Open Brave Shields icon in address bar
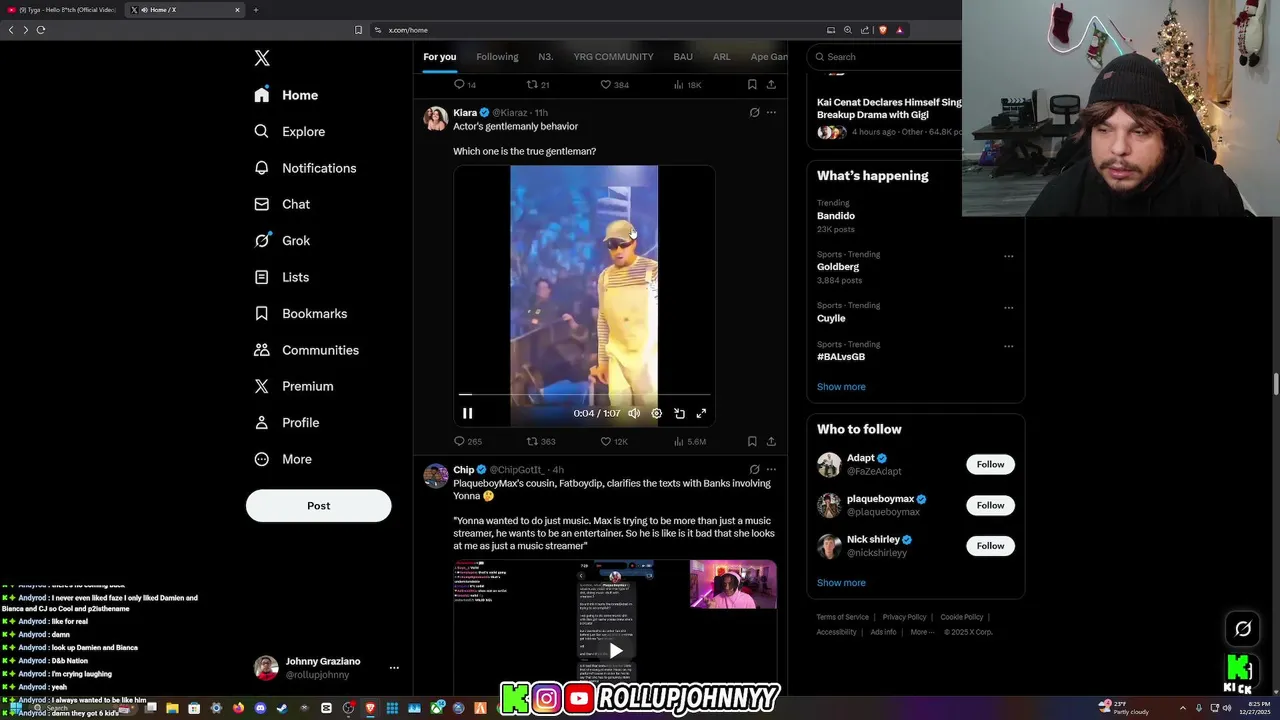Image resolution: width=1280 pixels, height=720 pixels. point(883,30)
